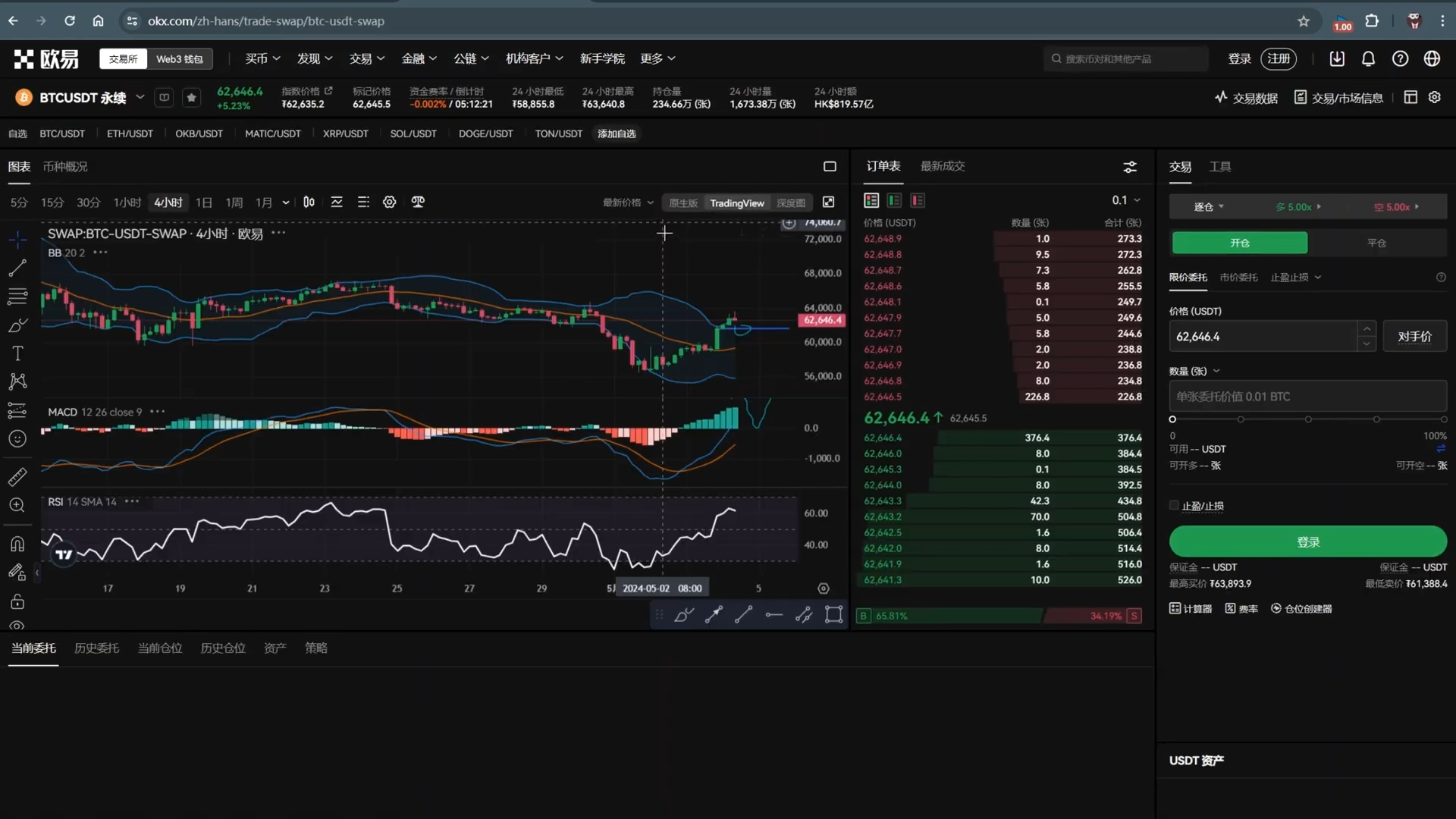Open the indicators icon in chart toolbar
Viewport: 1456px width, 819px height.
tap(337, 202)
